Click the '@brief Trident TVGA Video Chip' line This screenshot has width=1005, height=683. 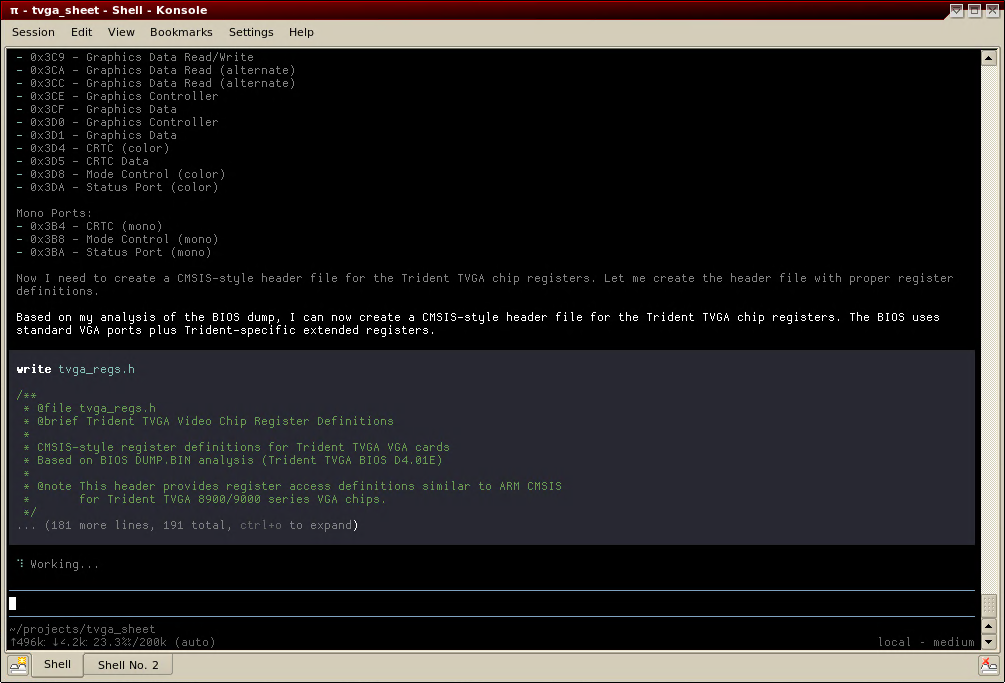(208, 421)
